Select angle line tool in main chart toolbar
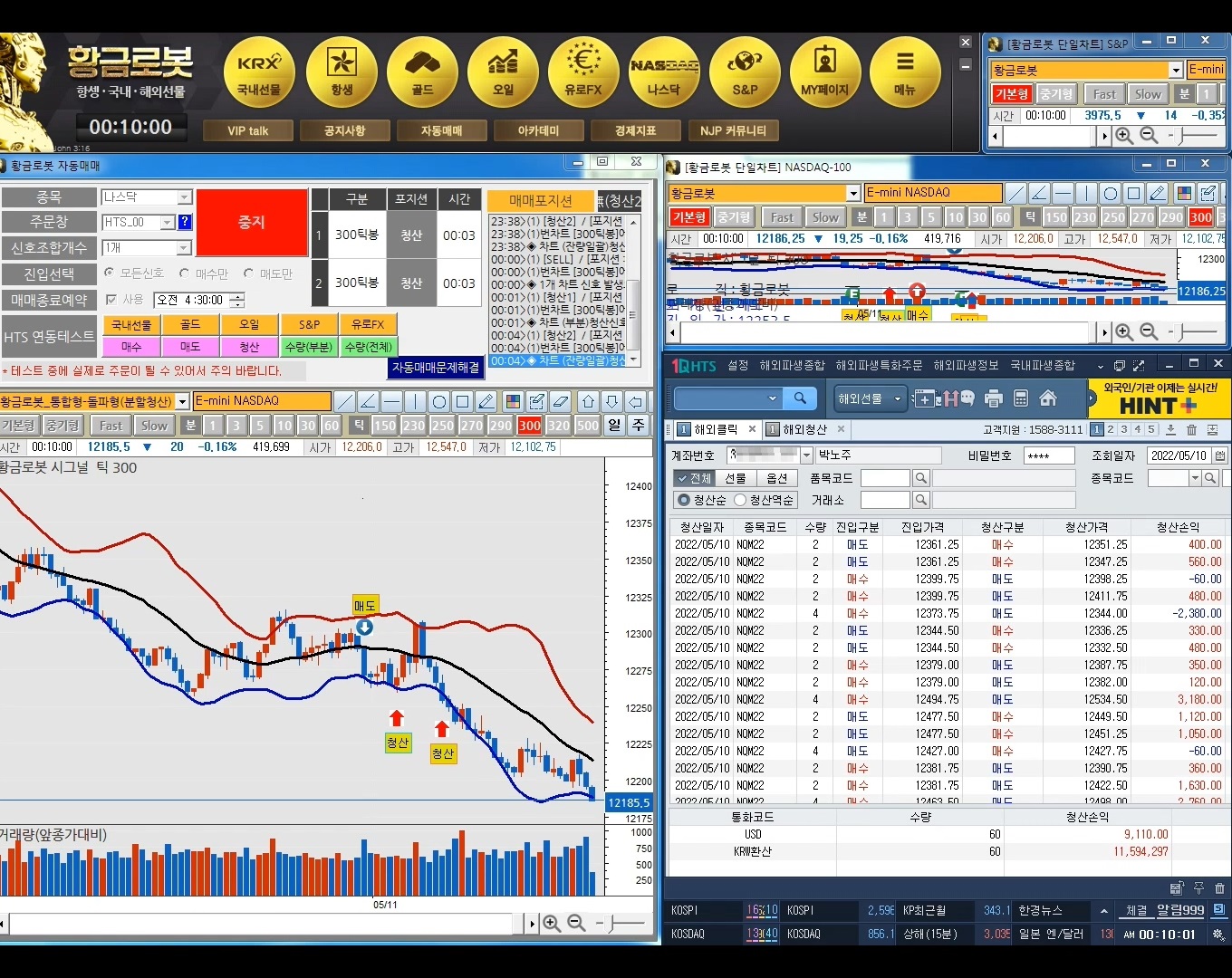Screen dimensions: 1232x978 pos(368,401)
